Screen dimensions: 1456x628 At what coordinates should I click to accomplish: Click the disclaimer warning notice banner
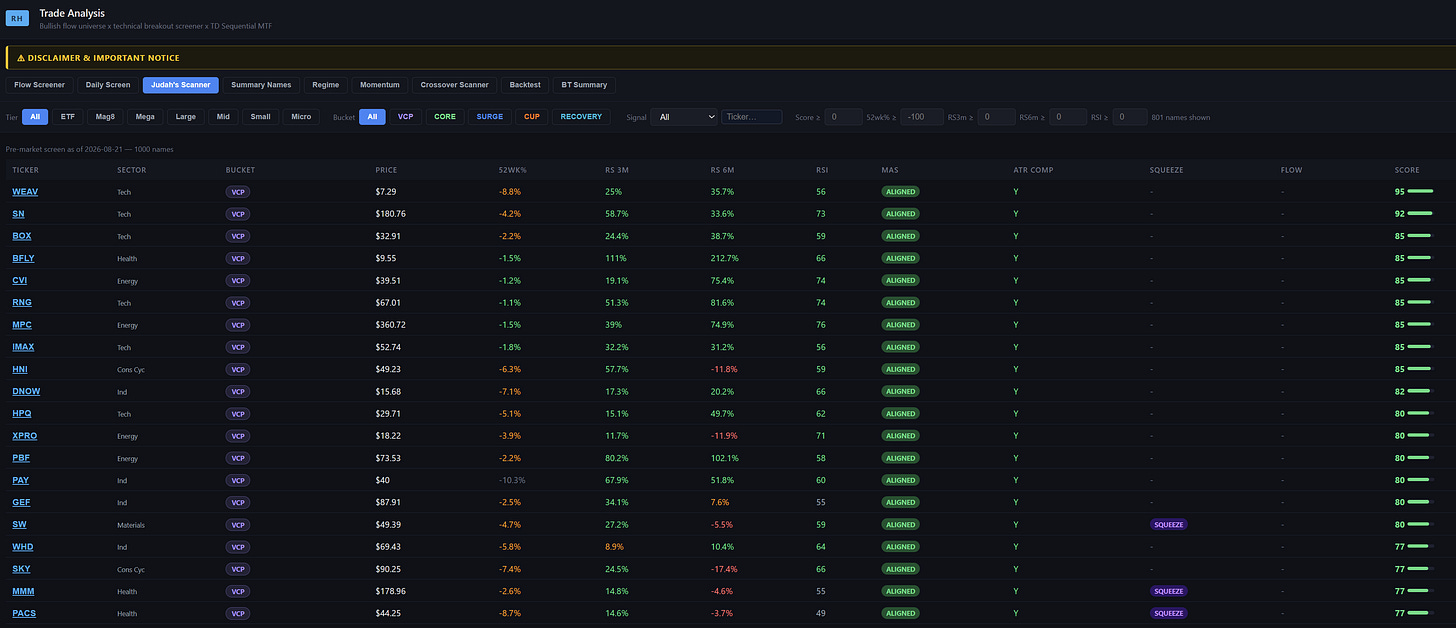click(730, 58)
